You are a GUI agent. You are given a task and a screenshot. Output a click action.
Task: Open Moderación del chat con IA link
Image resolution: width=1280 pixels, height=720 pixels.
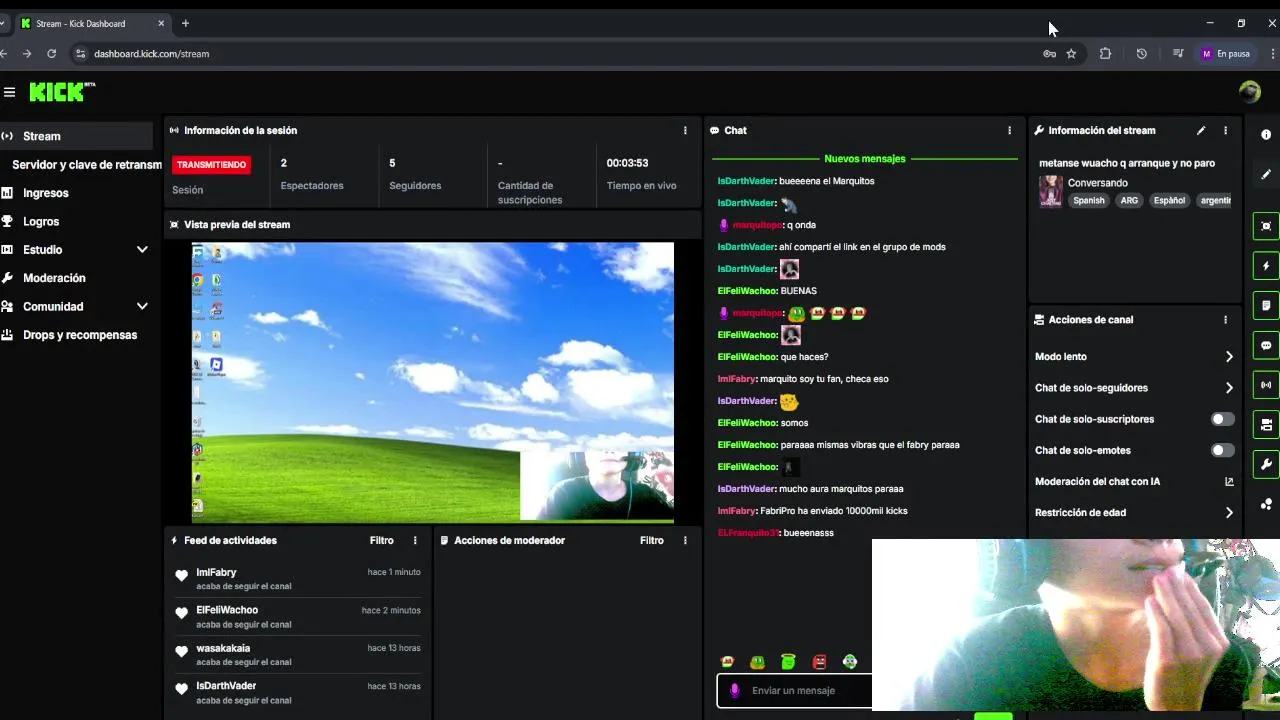coord(1229,482)
